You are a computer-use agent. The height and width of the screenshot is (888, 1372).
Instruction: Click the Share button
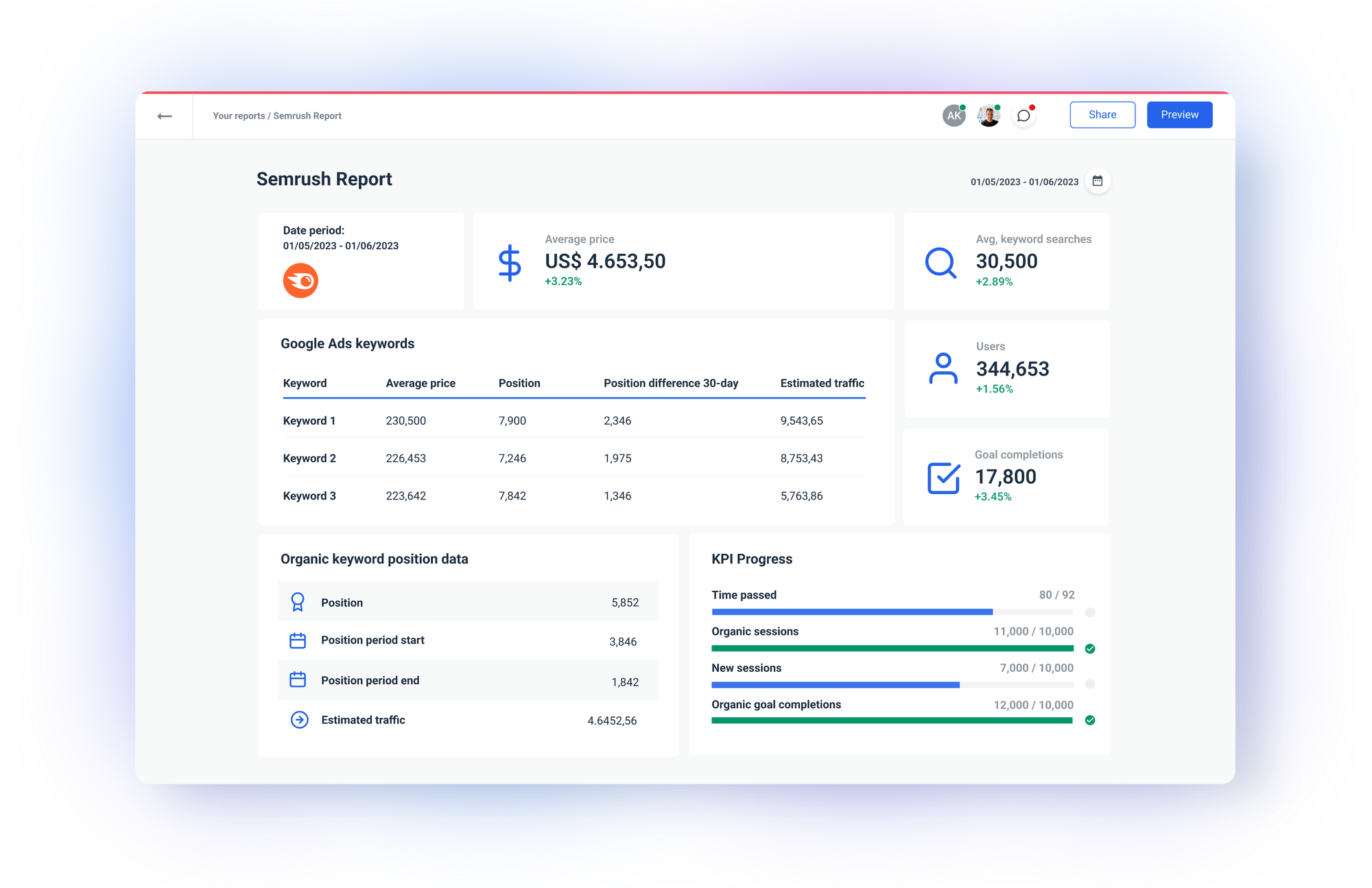[x=1102, y=114]
